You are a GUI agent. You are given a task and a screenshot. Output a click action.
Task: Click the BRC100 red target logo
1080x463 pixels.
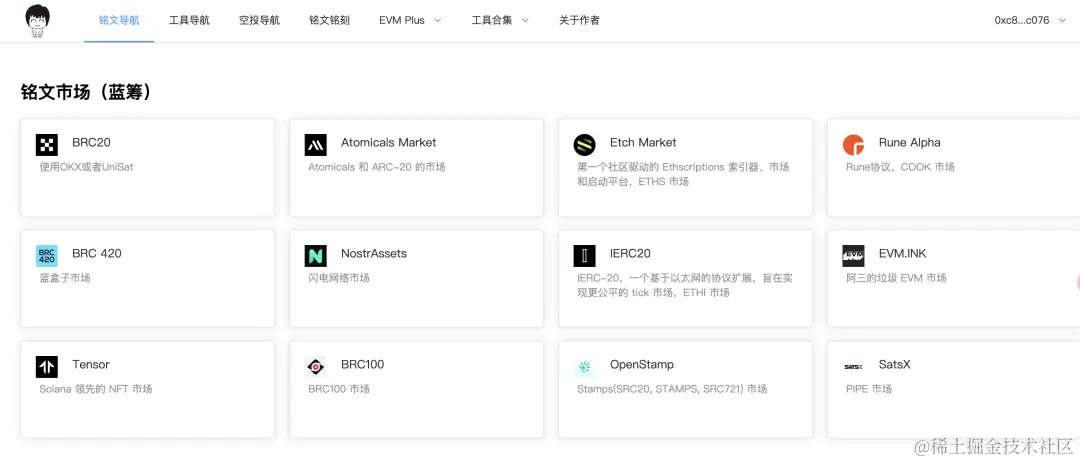pyautogui.click(x=315, y=367)
